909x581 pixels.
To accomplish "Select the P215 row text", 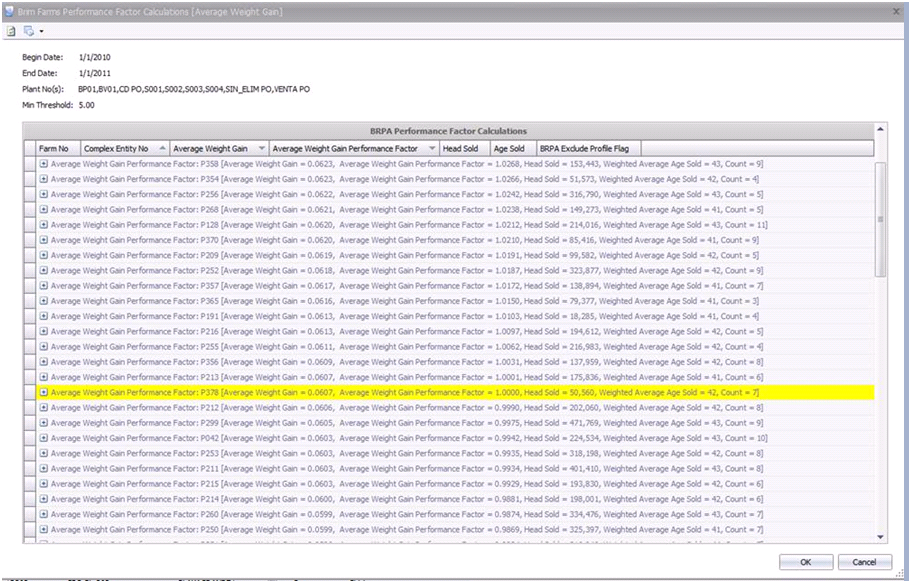I will [407, 484].
